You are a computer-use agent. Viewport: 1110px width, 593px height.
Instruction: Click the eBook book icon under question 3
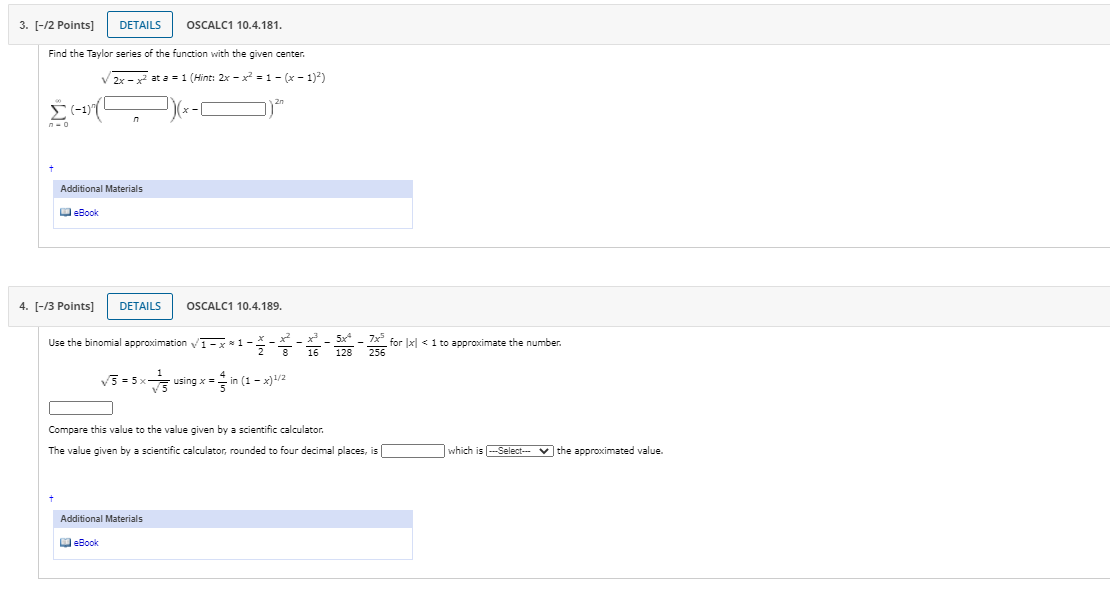pos(66,213)
